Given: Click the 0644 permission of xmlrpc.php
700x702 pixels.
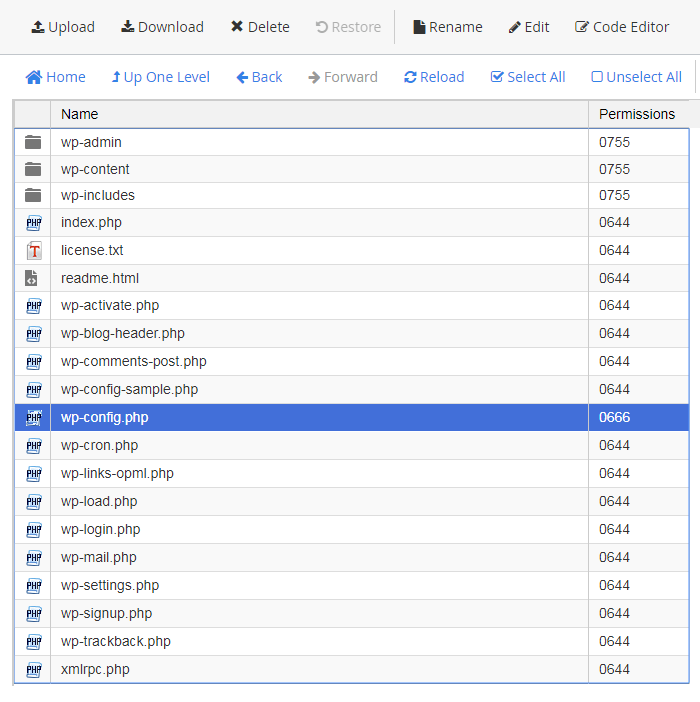Looking at the screenshot, I should tap(615, 669).
